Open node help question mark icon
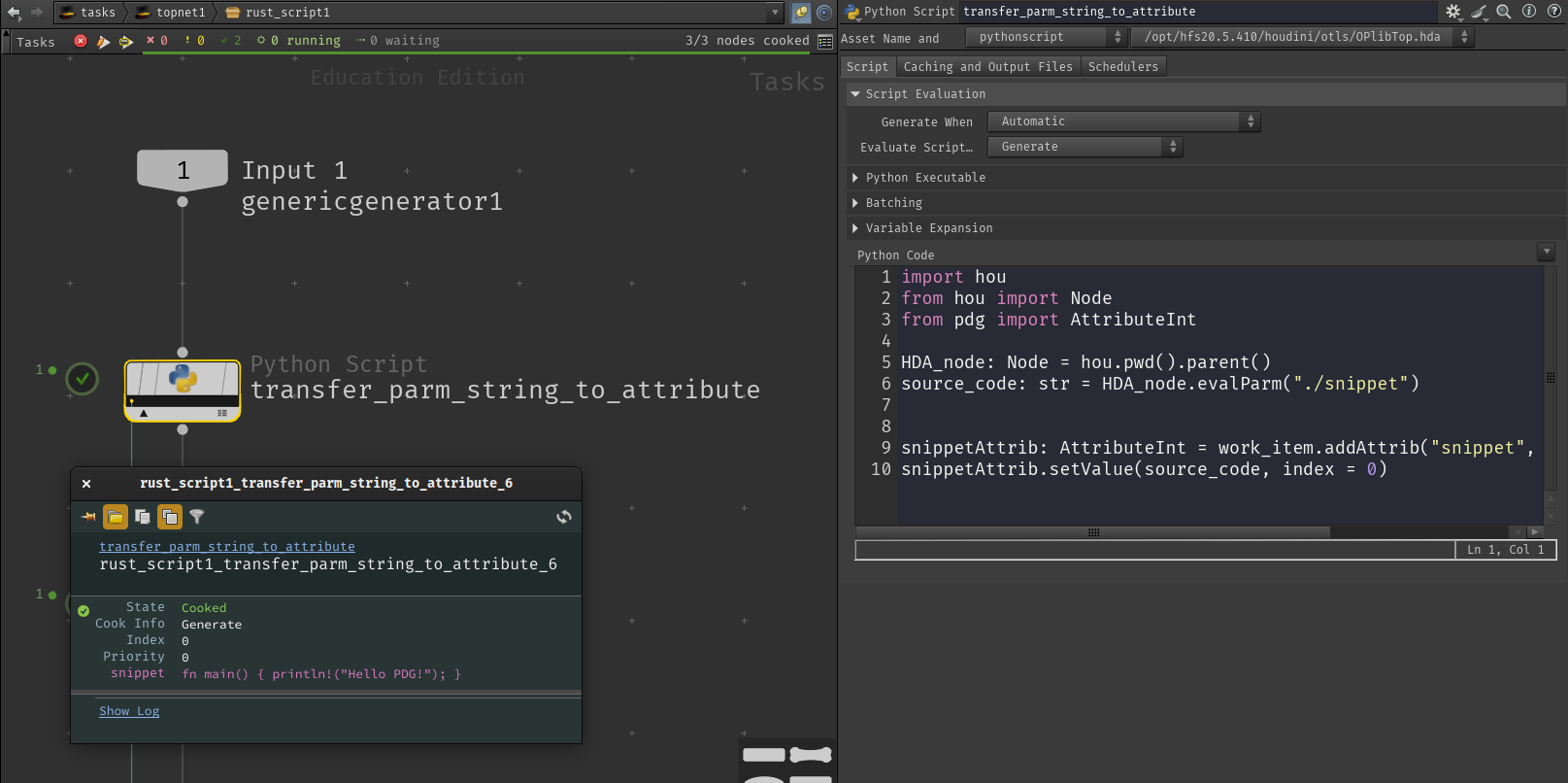The image size is (1568, 783). (1553, 12)
